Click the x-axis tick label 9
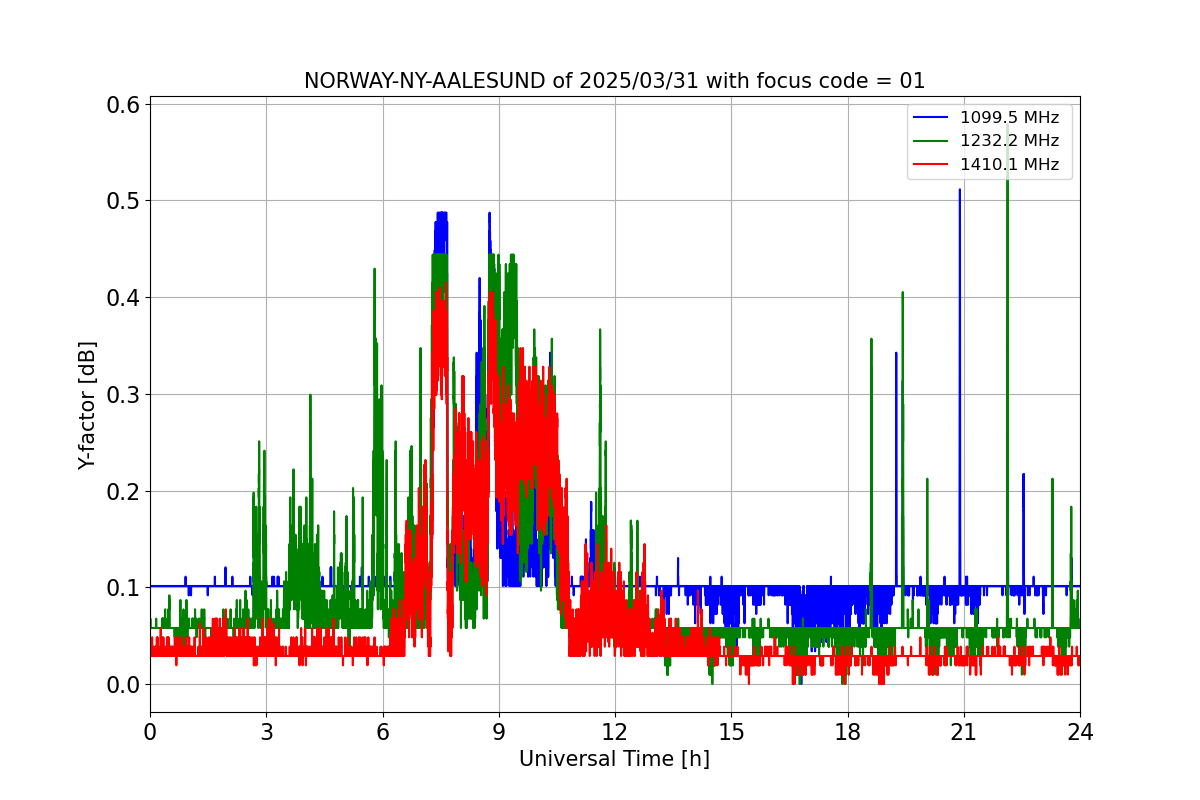Screen dimensions: 1200x800 pyautogui.click(x=499, y=731)
